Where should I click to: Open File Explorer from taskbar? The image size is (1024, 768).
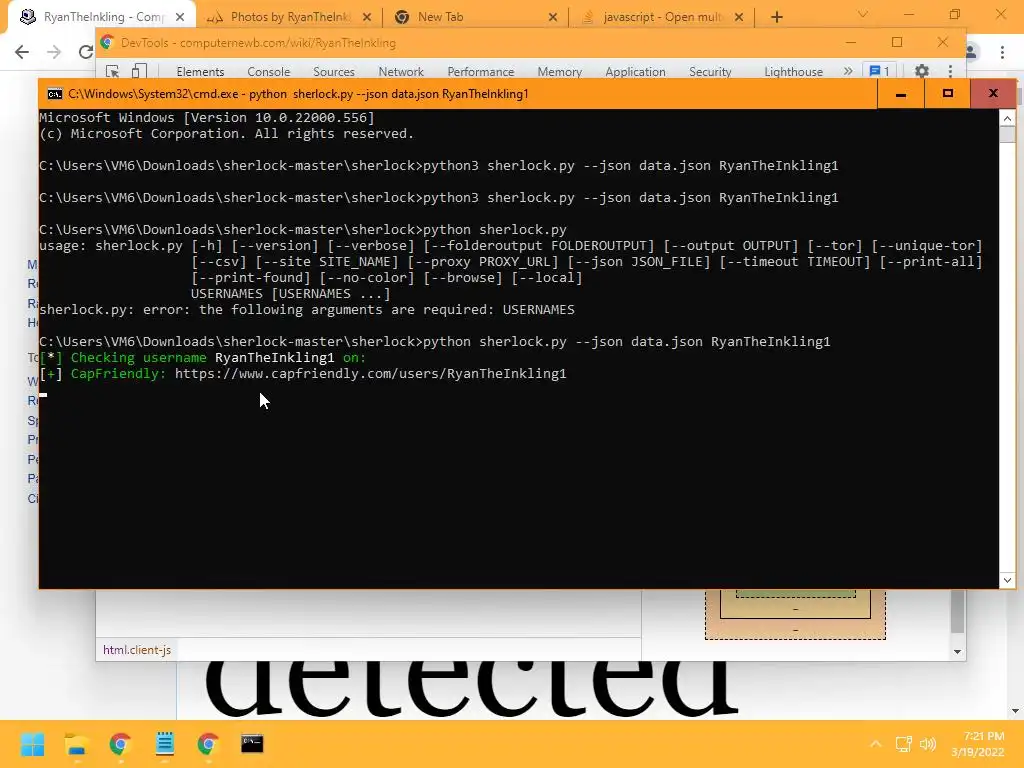click(76, 744)
